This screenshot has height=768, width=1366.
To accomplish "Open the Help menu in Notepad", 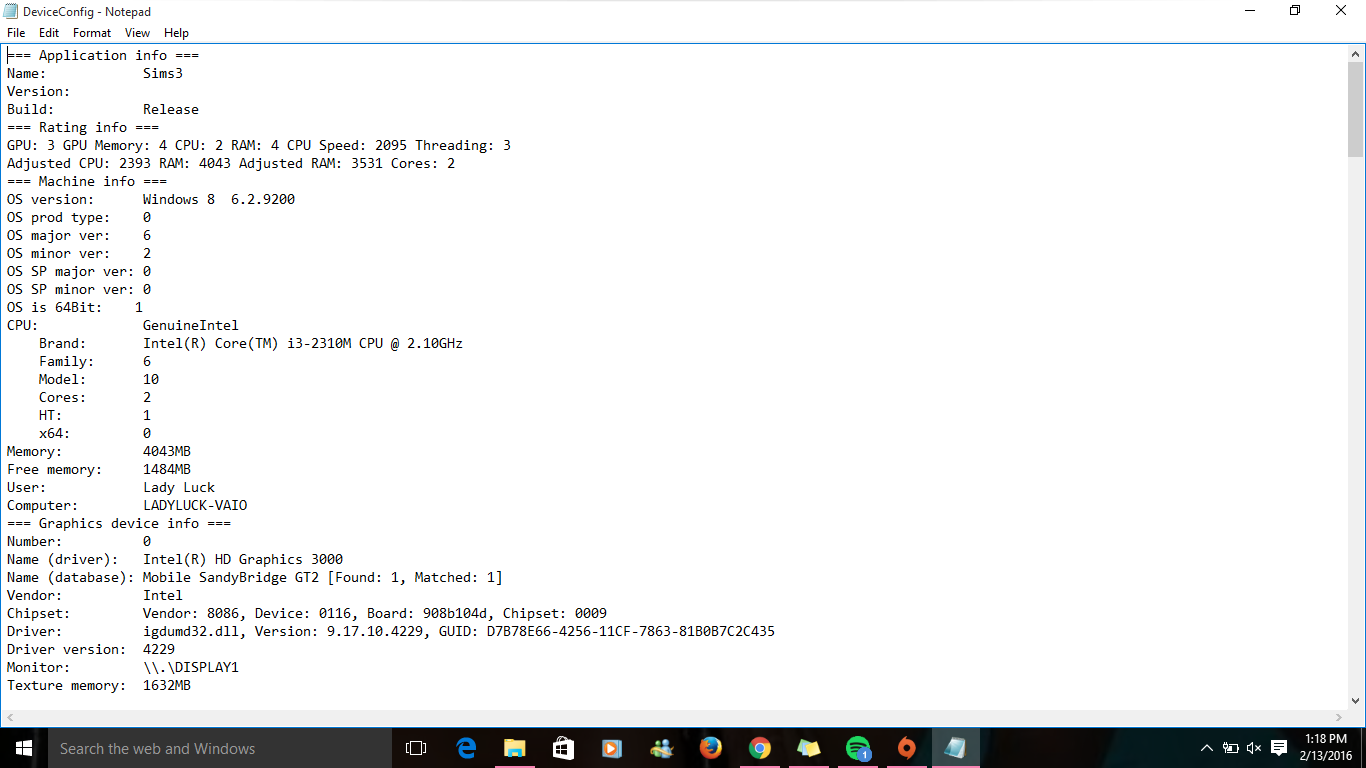I will tap(176, 33).
